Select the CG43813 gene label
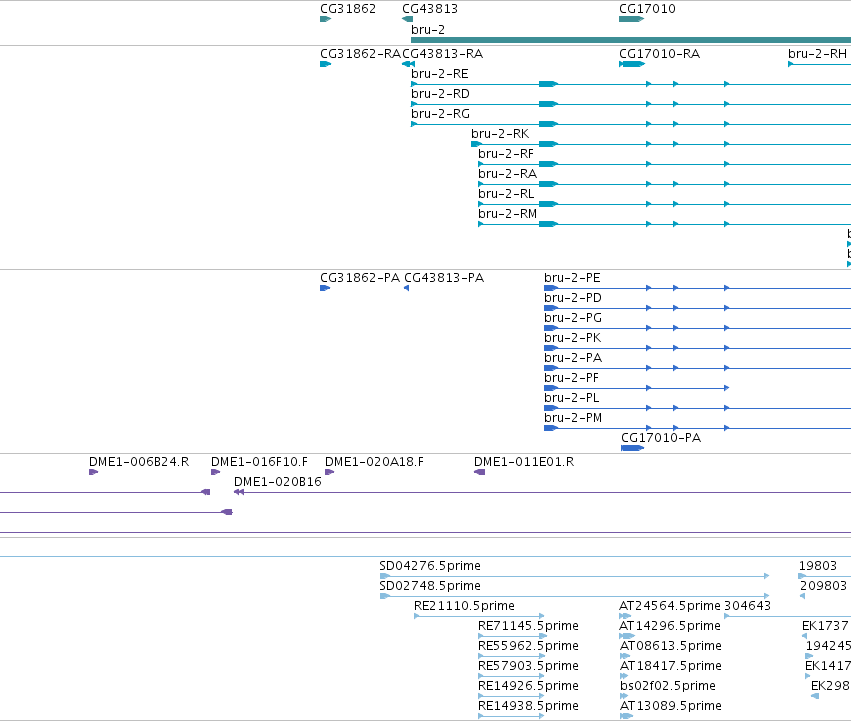Viewport: 851px width, 721px height. tap(430, 9)
